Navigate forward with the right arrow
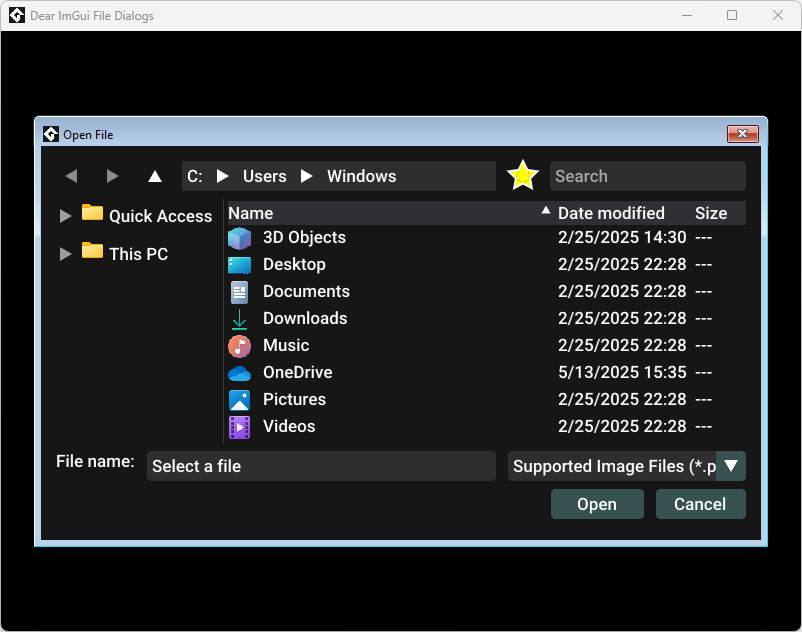Image resolution: width=802 pixels, height=632 pixels. pyautogui.click(x=113, y=176)
